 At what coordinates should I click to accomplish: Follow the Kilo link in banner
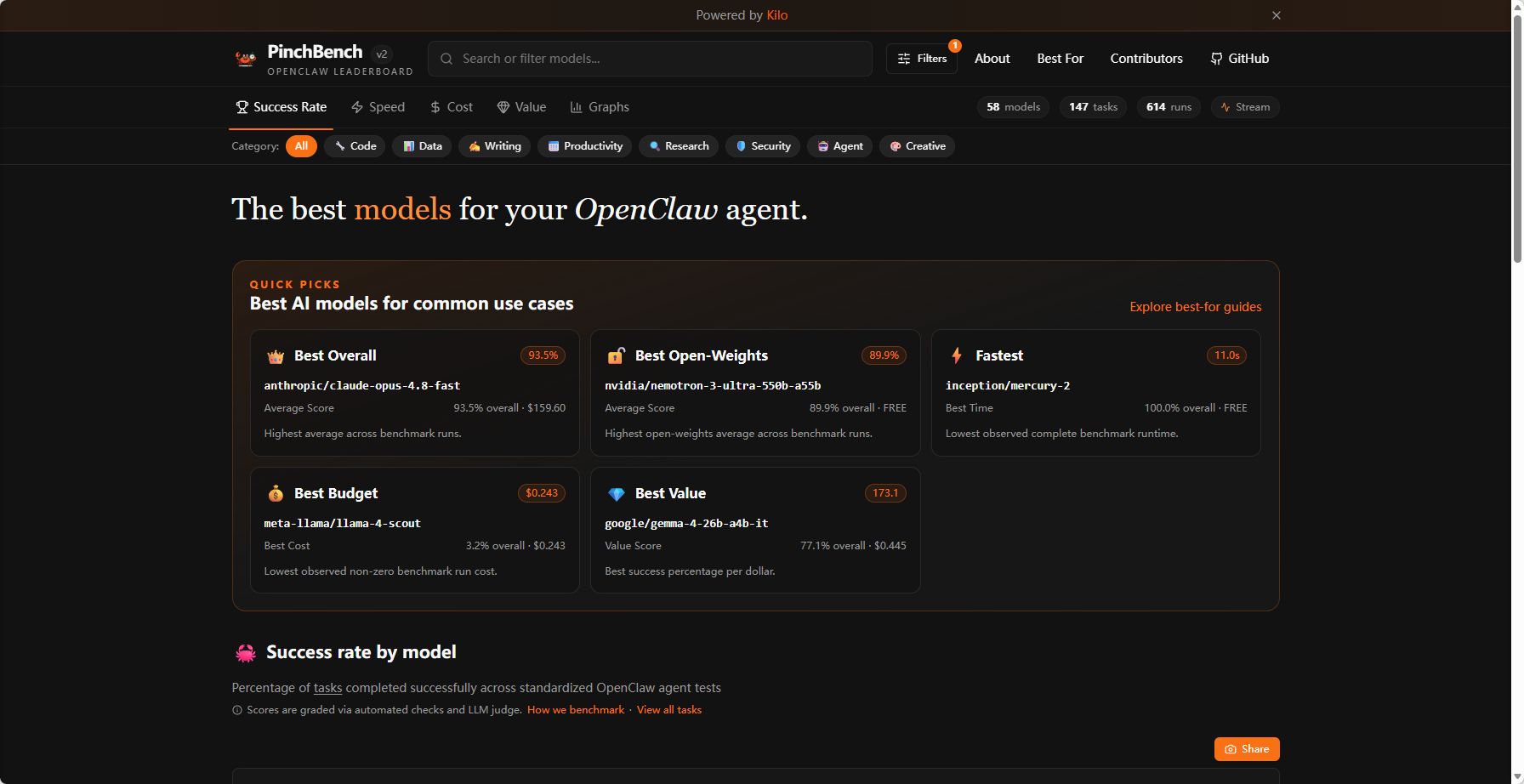point(777,15)
